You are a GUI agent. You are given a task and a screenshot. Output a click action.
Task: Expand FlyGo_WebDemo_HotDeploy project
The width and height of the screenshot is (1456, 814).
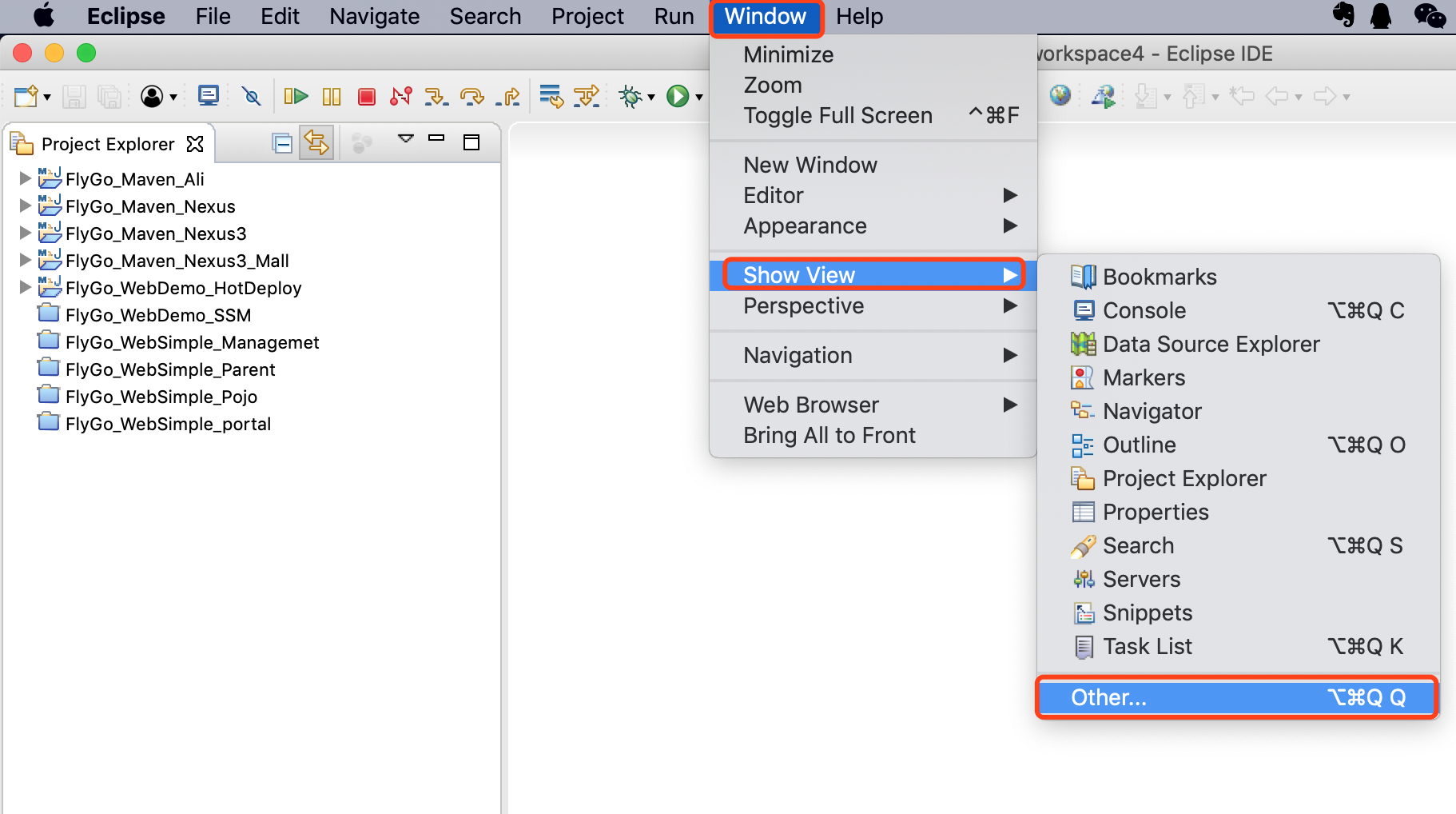pyautogui.click(x=25, y=287)
